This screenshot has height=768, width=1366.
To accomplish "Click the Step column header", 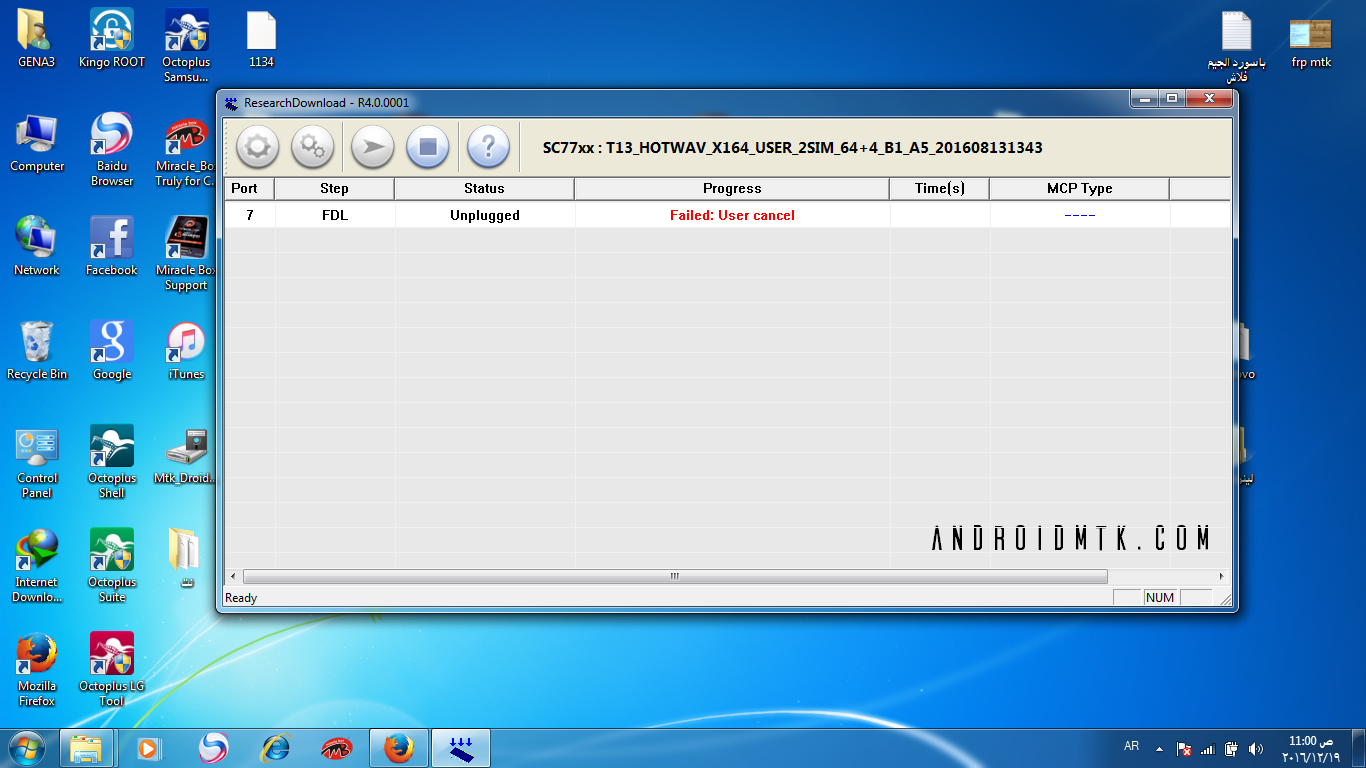I will click(335, 188).
